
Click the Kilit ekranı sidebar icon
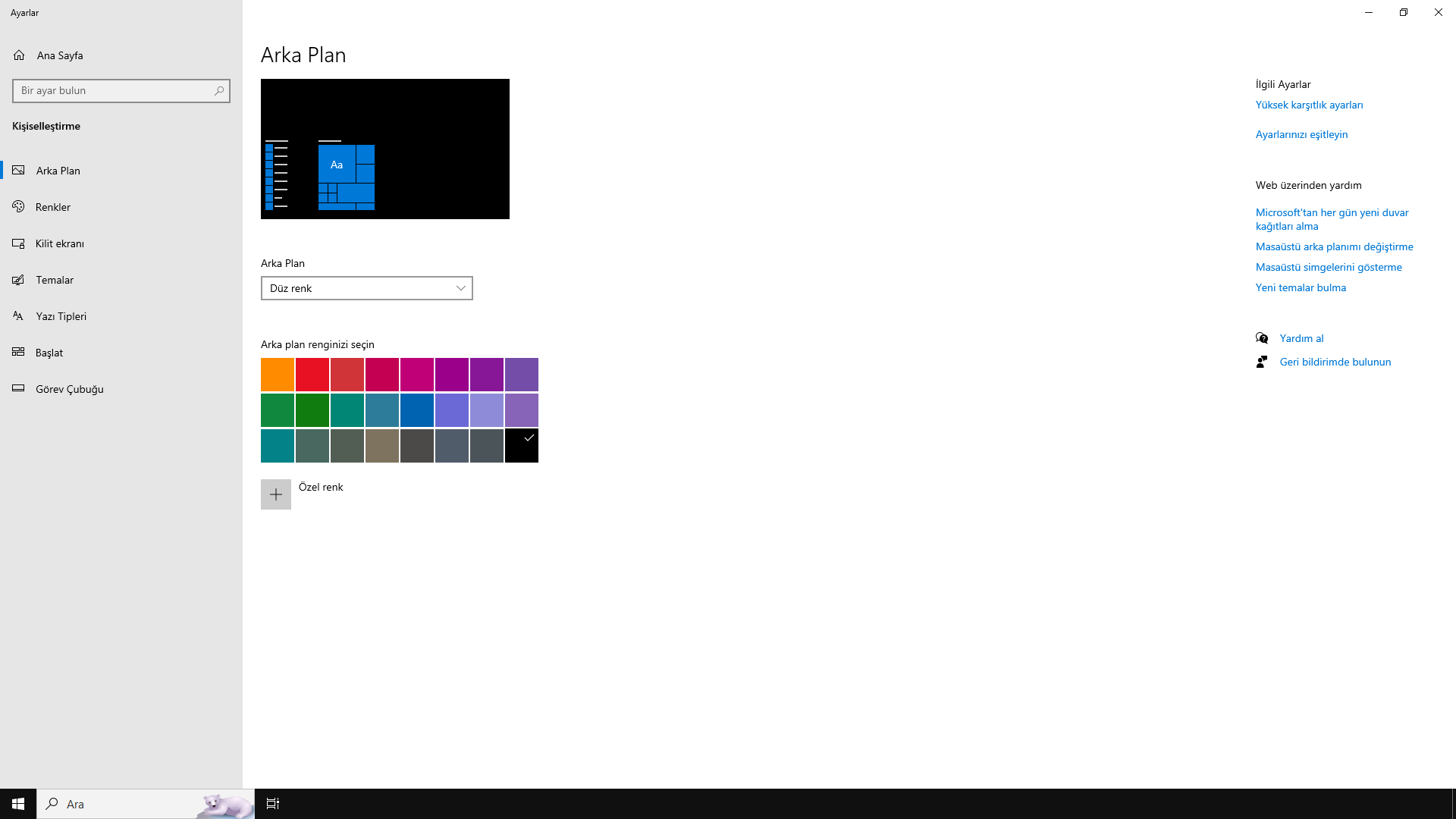[19, 243]
